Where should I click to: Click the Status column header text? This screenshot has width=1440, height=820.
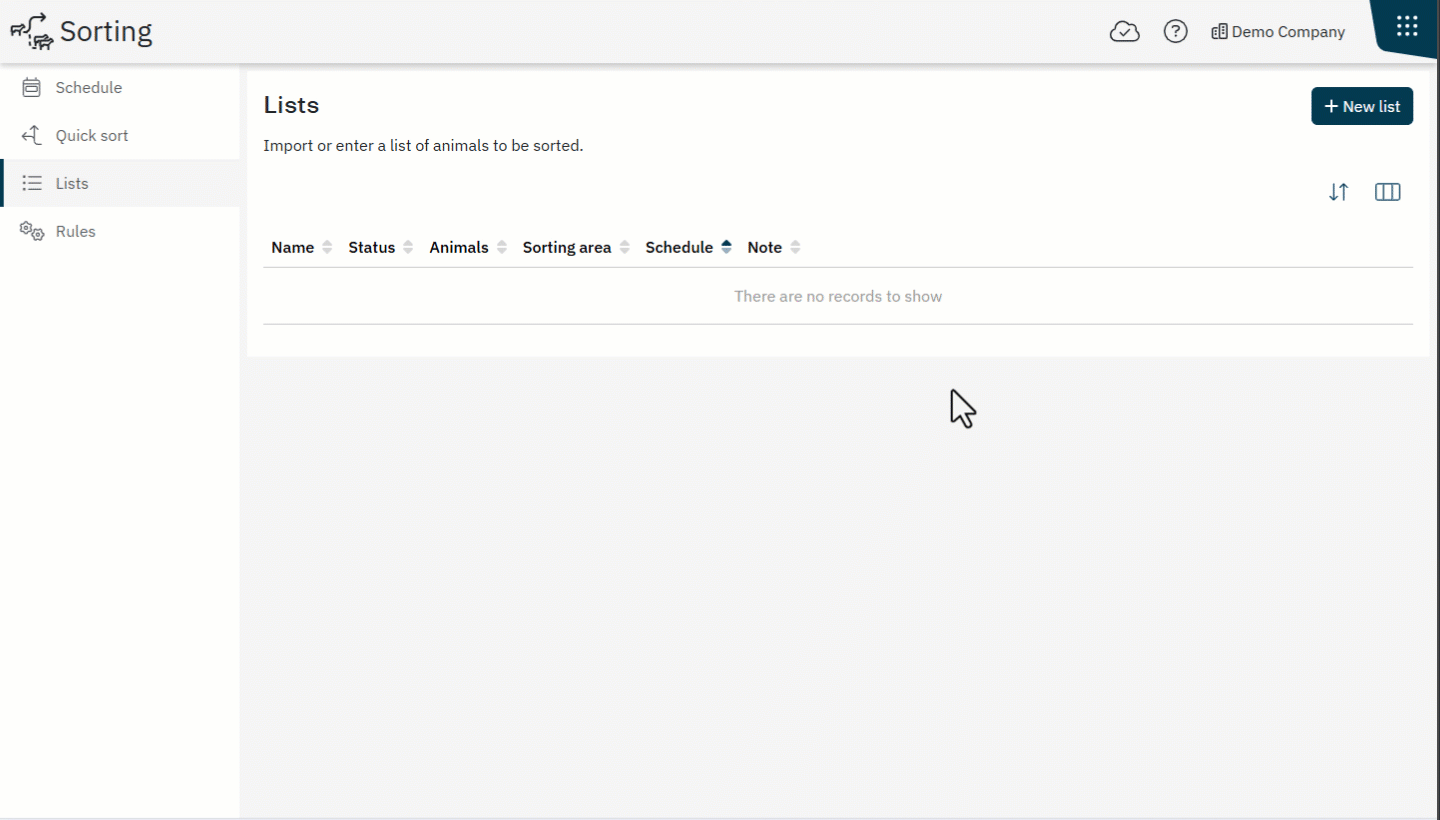(372, 247)
